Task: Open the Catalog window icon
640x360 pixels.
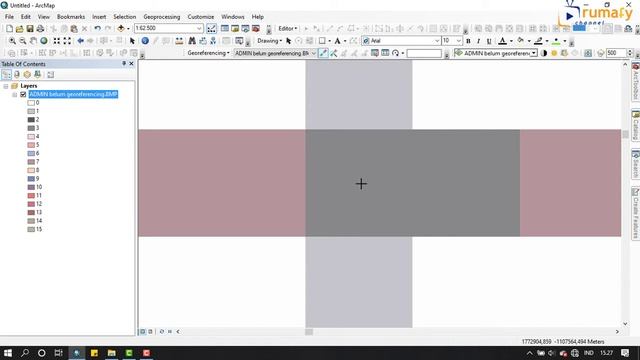Action: pos(235,29)
